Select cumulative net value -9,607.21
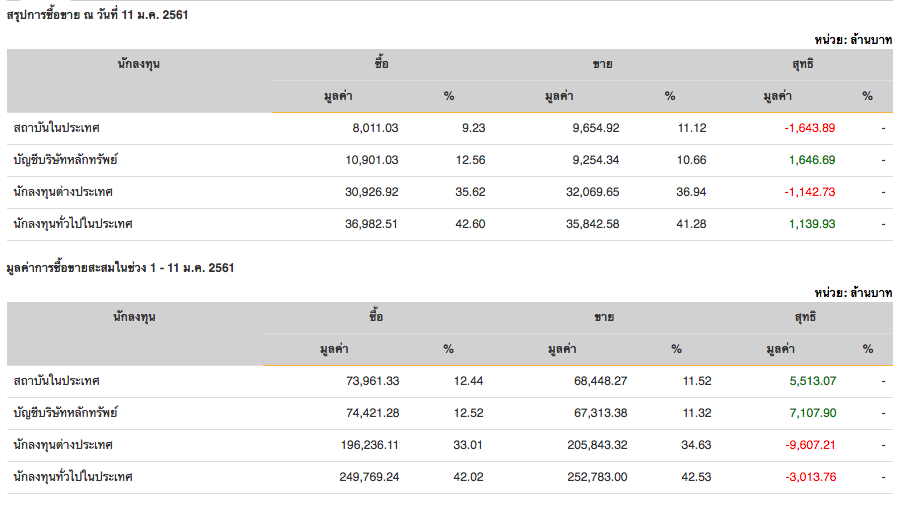The width and height of the screenshot is (903, 506). click(x=810, y=445)
